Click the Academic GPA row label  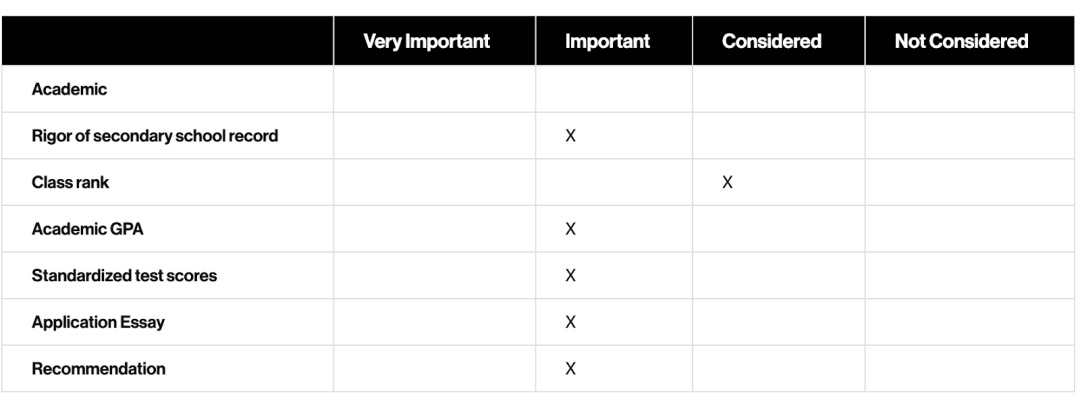point(87,229)
